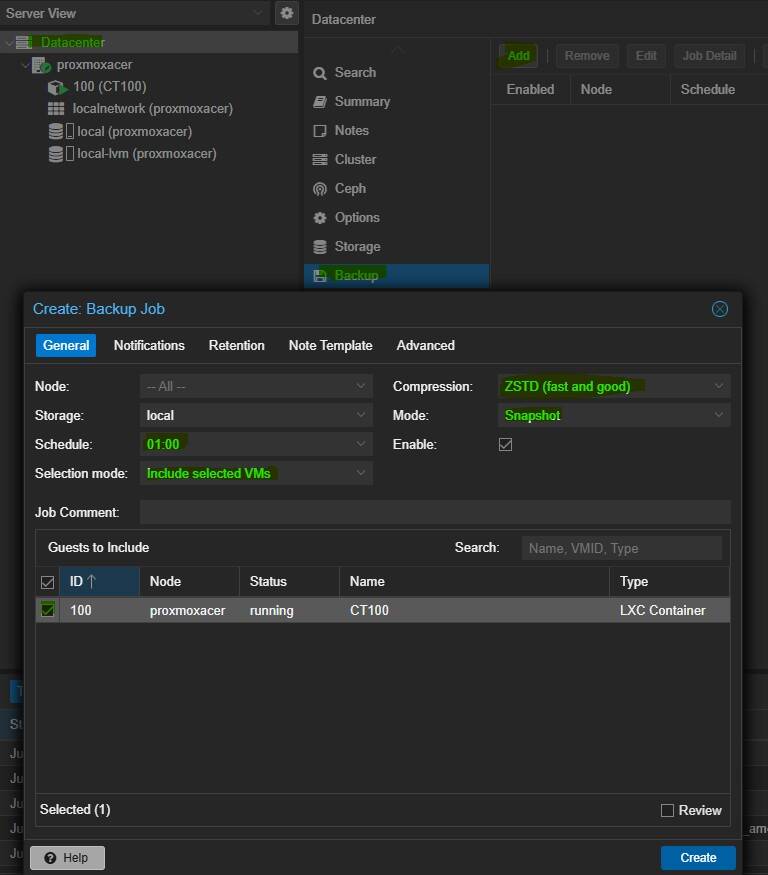The image size is (768, 875).
Task: Click the Add button
Action: 519,56
